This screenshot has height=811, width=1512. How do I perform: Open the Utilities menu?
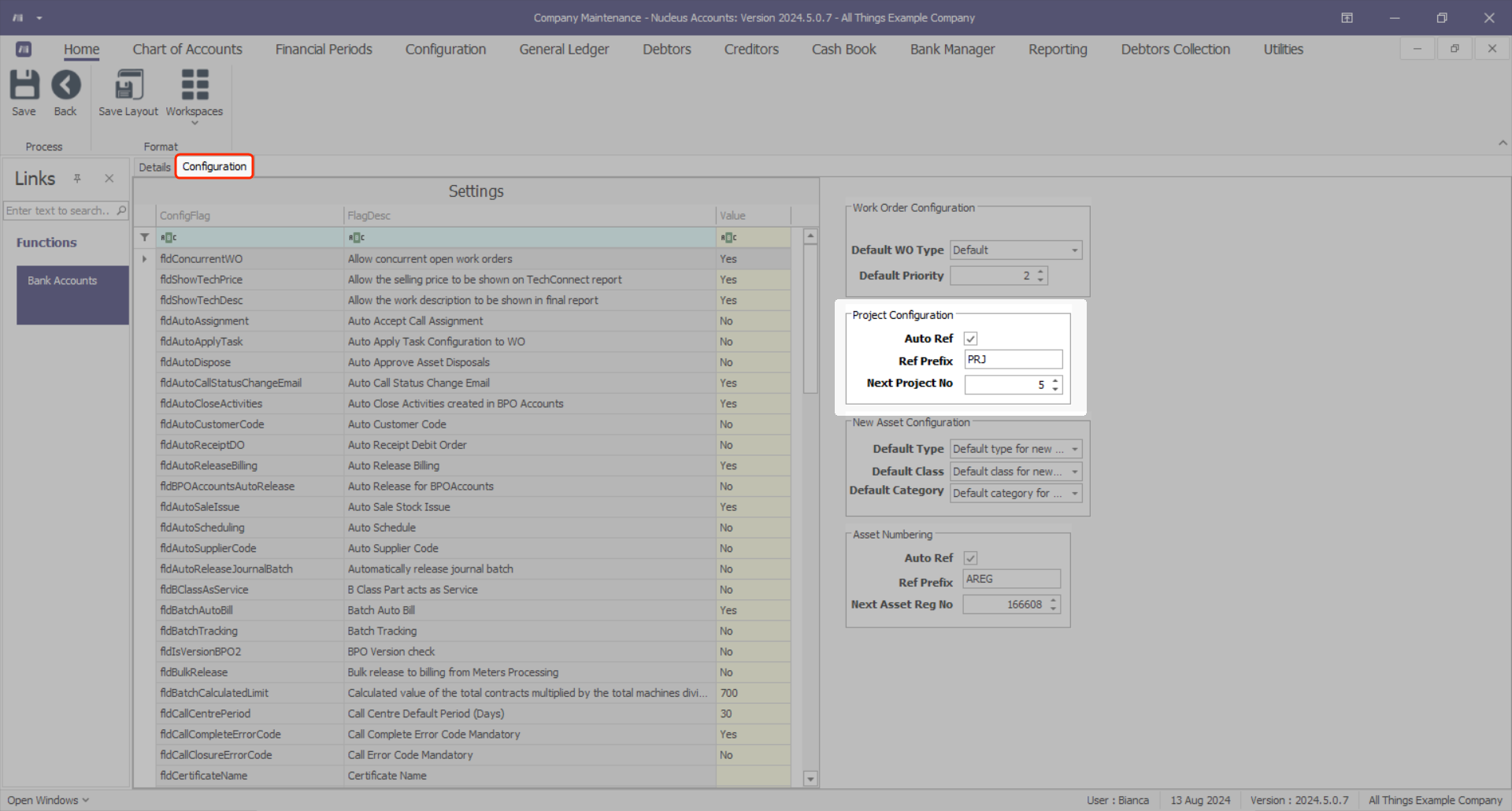tap(1284, 49)
